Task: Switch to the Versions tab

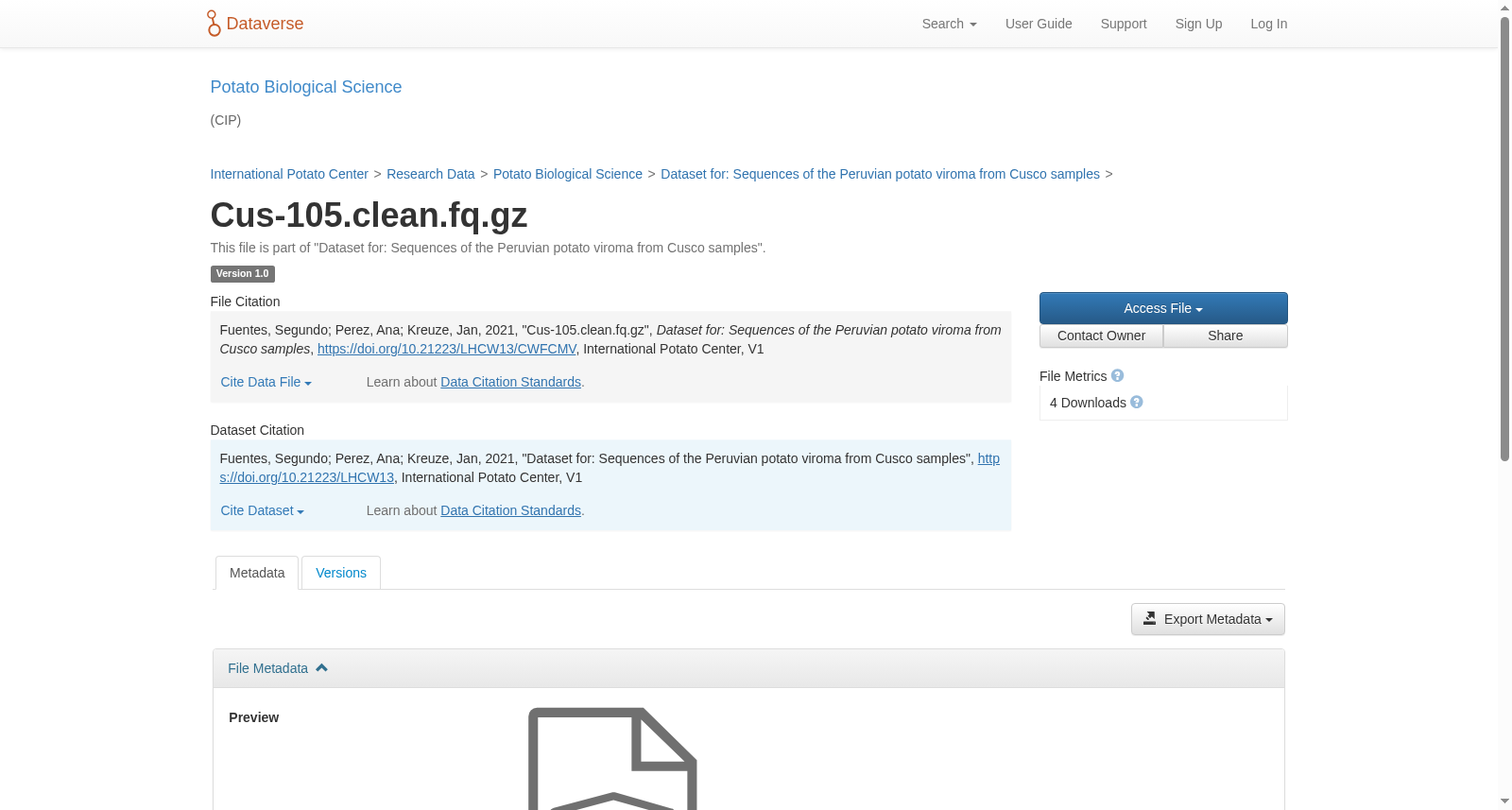Action: click(x=341, y=573)
